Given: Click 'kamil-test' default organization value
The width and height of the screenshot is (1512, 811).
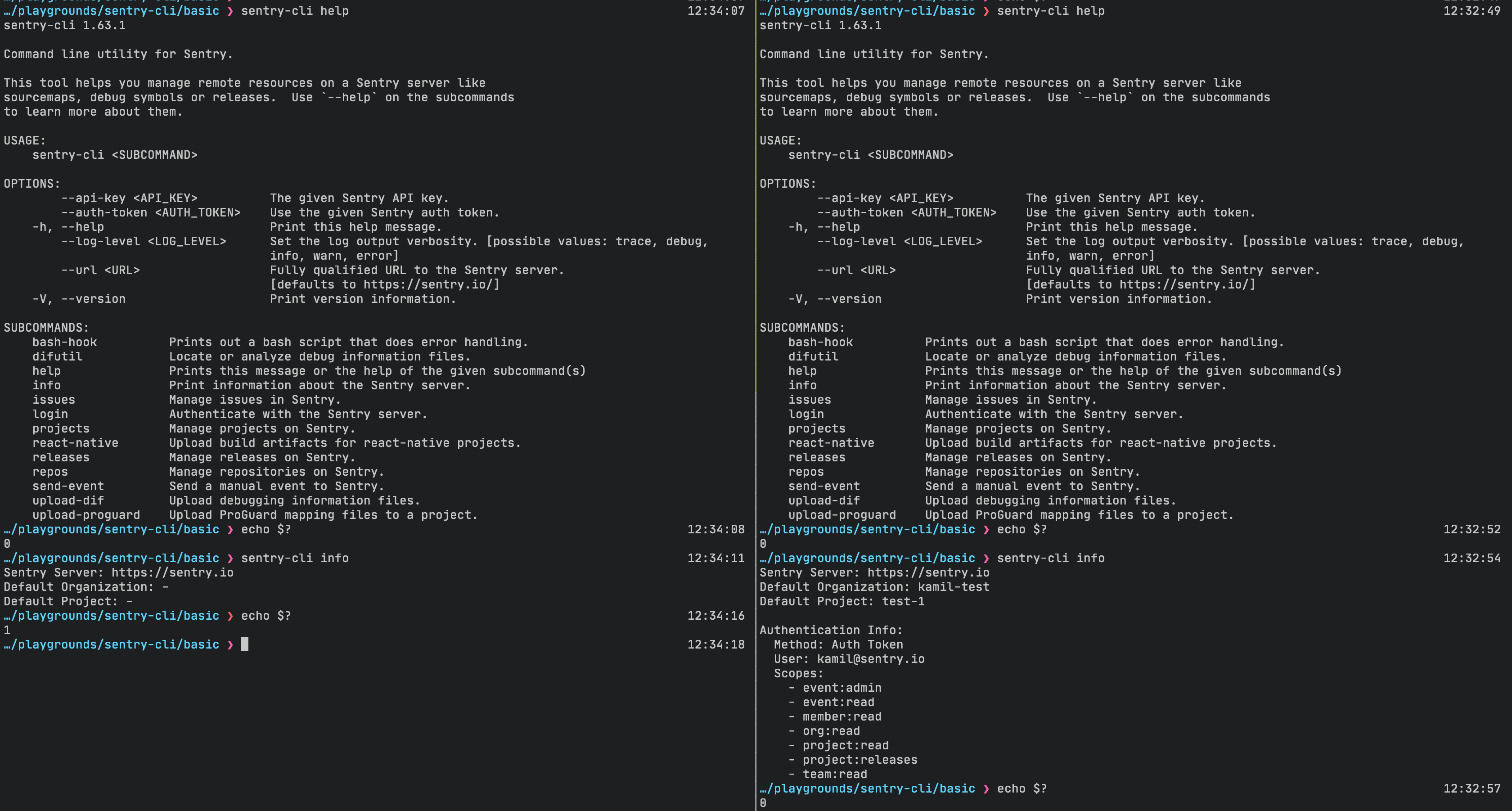Looking at the screenshot, I should [953, 587].
